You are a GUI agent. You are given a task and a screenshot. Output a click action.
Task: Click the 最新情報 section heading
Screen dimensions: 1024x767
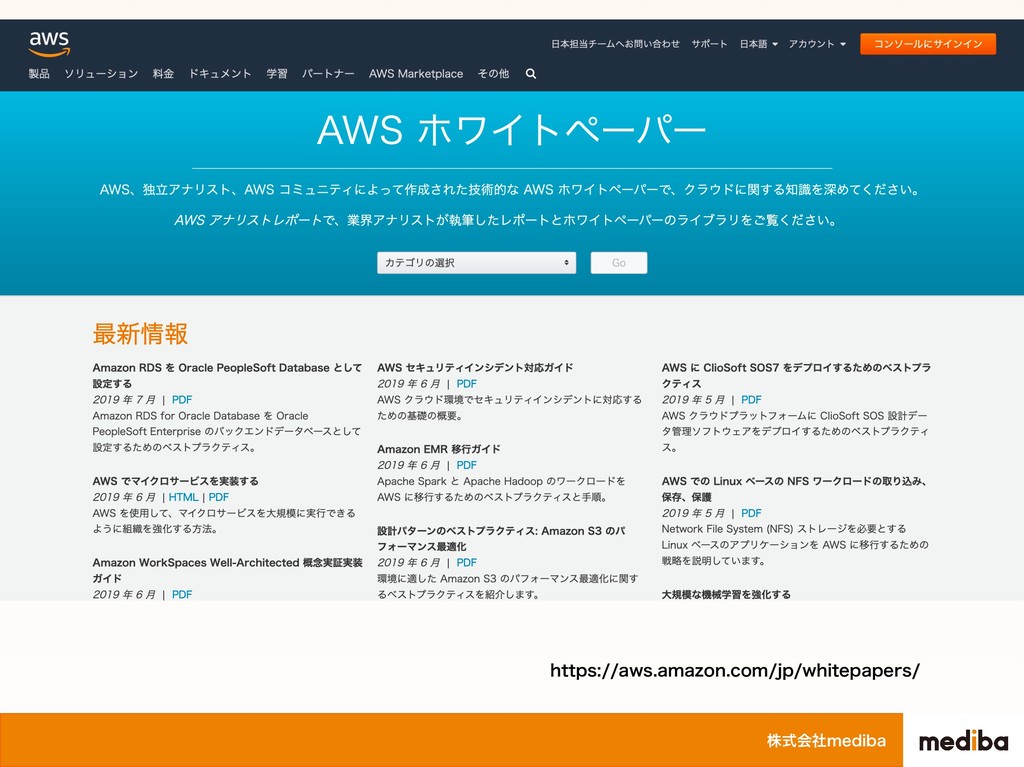click(140, 334)
